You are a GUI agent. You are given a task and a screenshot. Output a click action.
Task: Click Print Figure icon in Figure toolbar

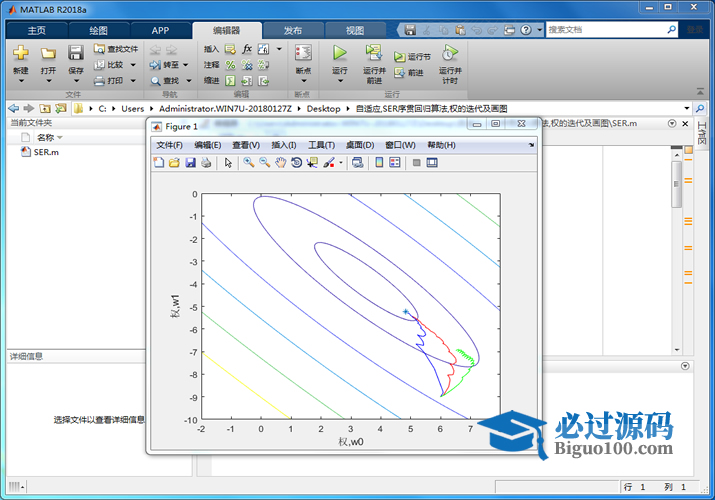[206, 163]
